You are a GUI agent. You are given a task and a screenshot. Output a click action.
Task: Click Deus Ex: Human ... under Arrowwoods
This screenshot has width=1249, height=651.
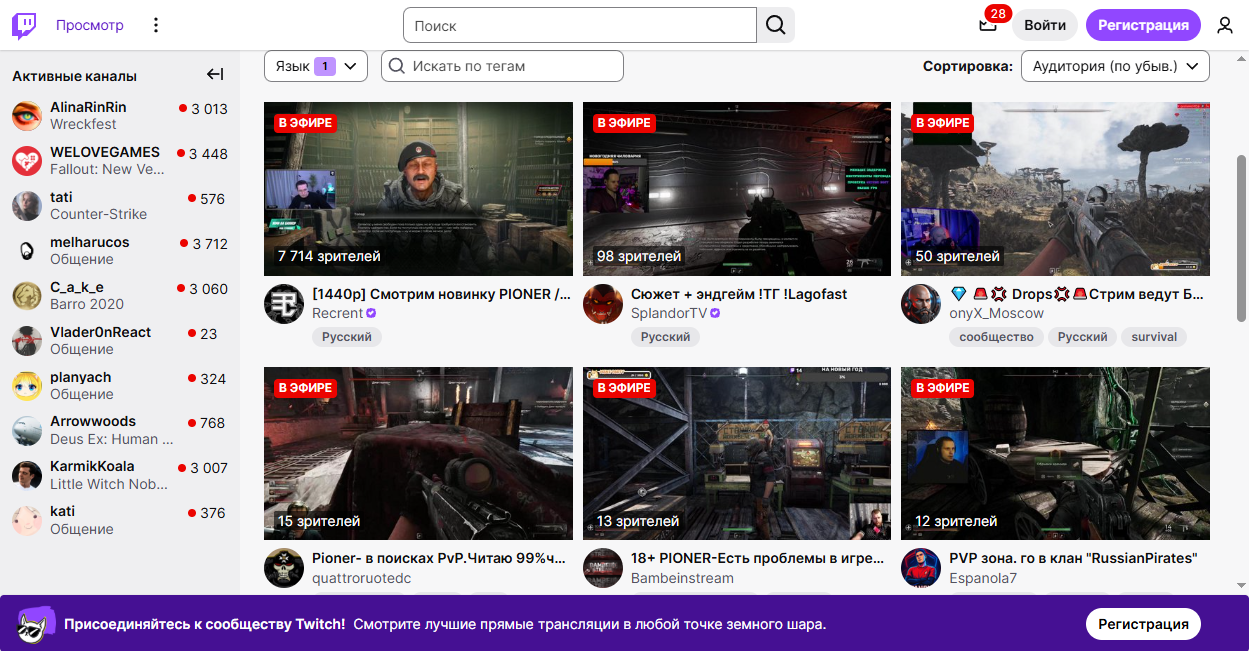pos(112,439)
